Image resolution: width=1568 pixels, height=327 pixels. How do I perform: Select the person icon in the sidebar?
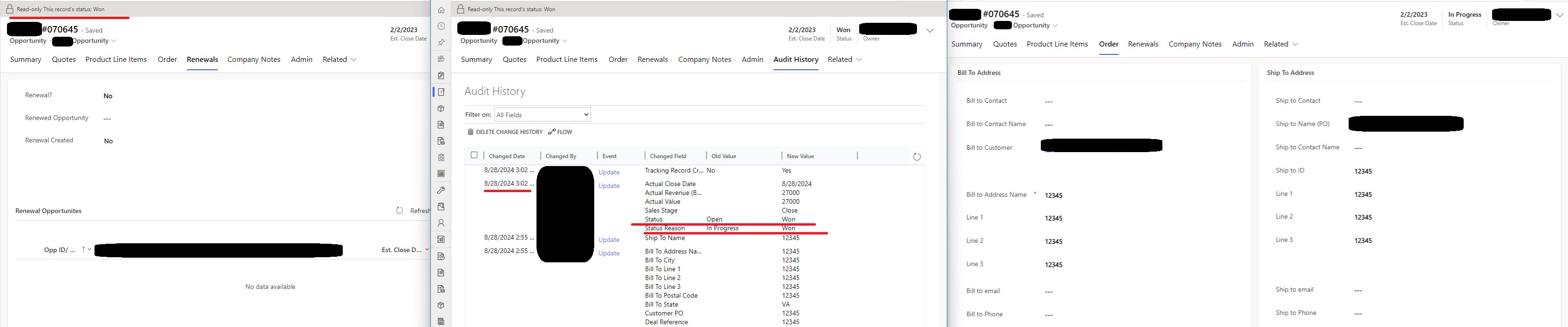point(441,223)
